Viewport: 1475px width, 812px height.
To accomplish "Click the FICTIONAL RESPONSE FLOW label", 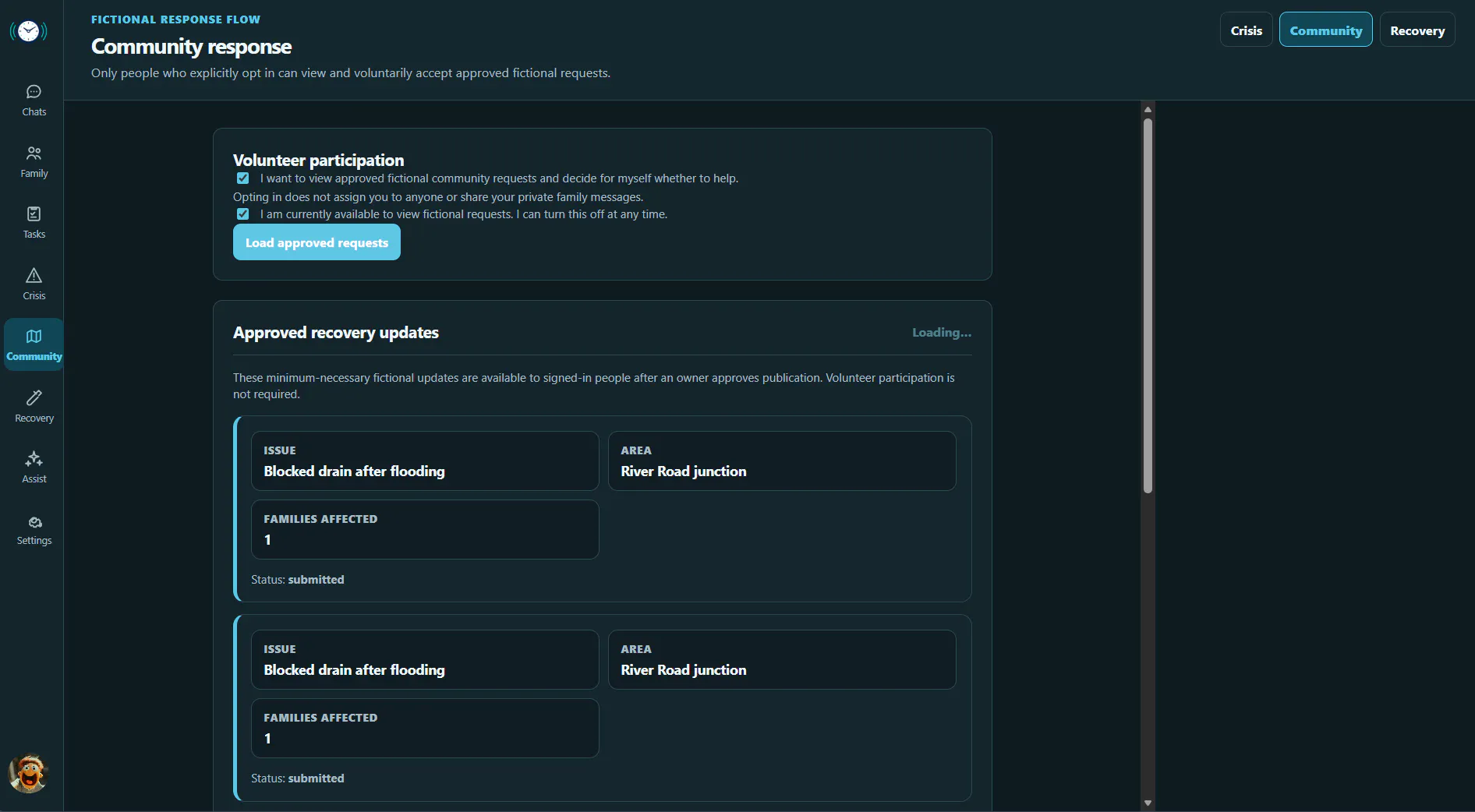I will click(175, 19).
